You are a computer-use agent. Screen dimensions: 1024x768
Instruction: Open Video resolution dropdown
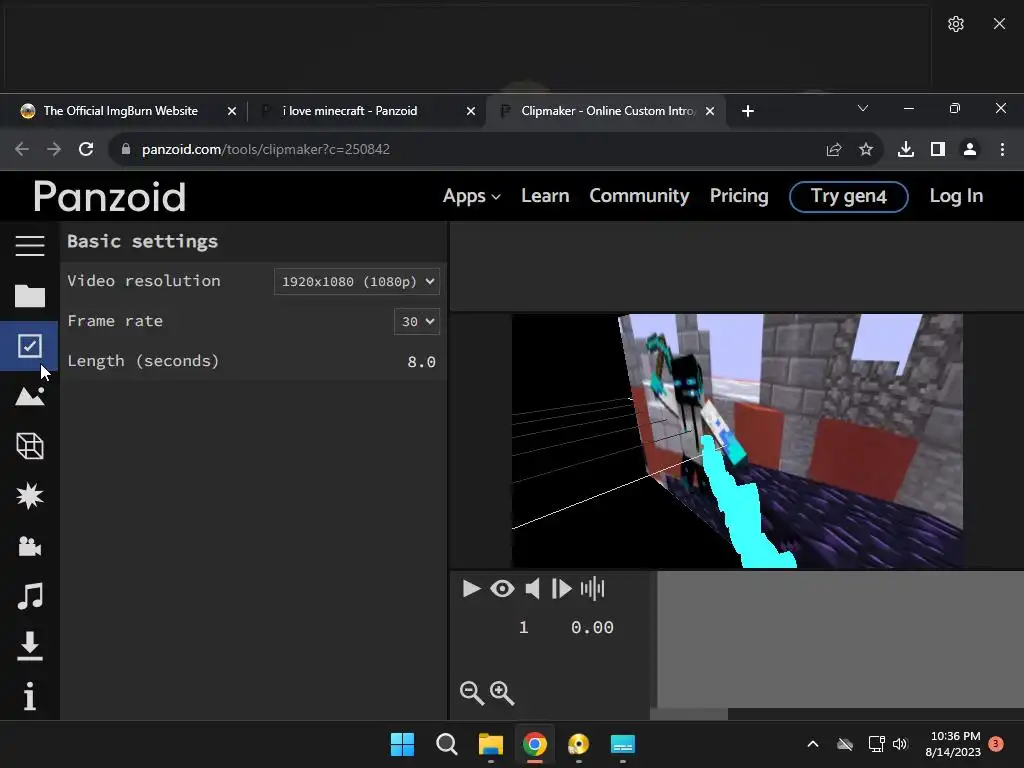point(357,281)
